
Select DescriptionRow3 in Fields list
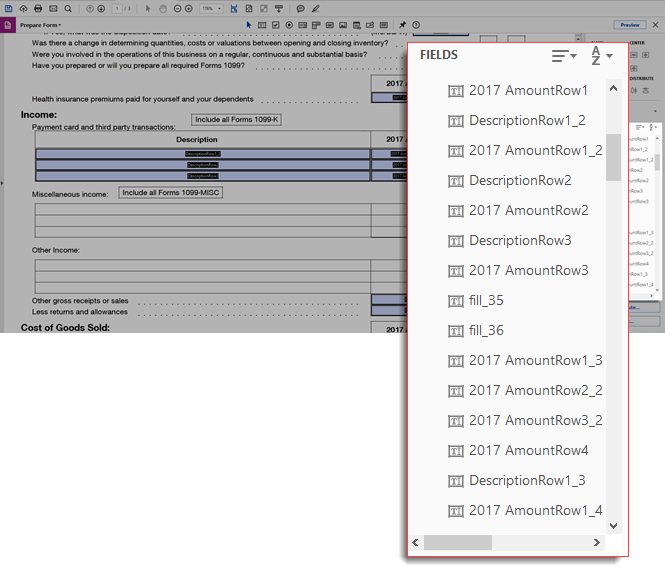[509, 240]
